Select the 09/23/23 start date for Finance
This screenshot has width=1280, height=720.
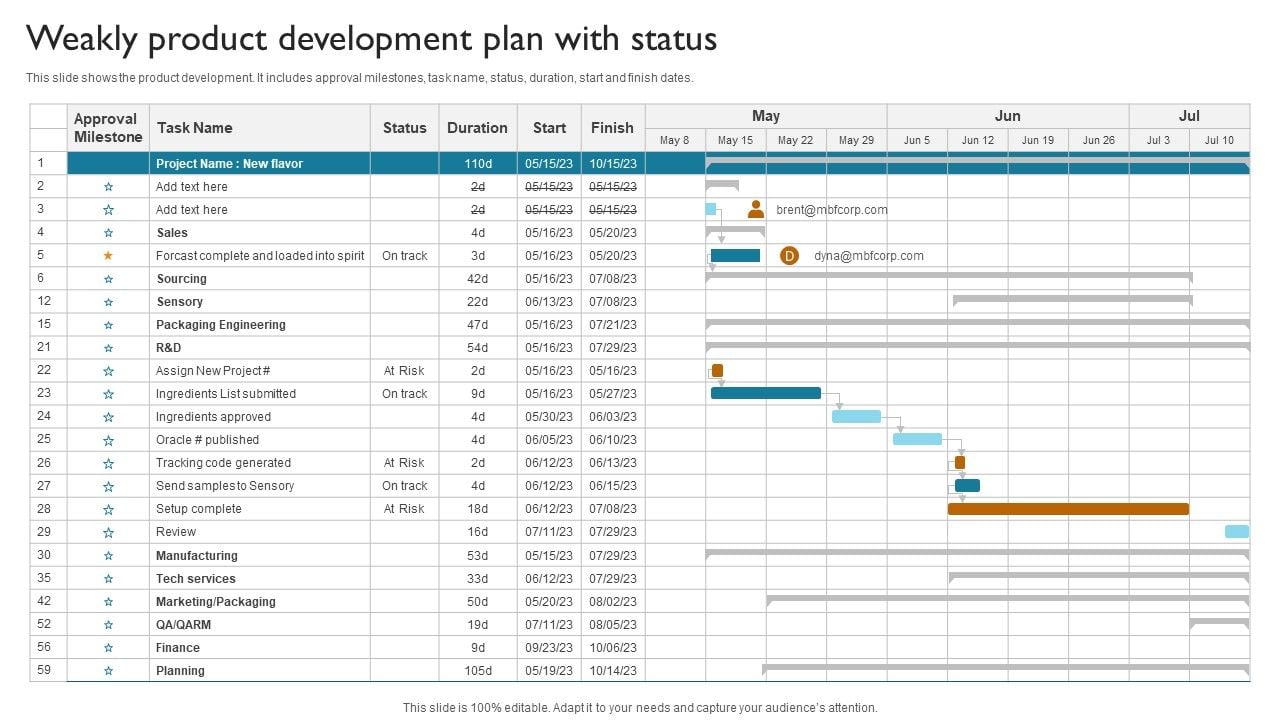click(549, 648)
